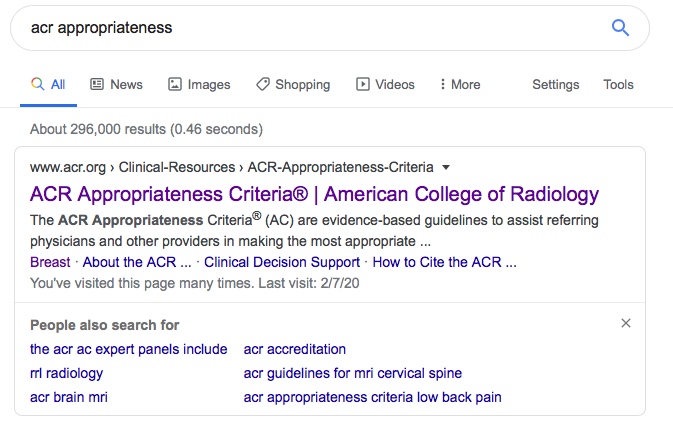
Task: Select the acr brain mri suggestion
Action: tap(69, 397)
